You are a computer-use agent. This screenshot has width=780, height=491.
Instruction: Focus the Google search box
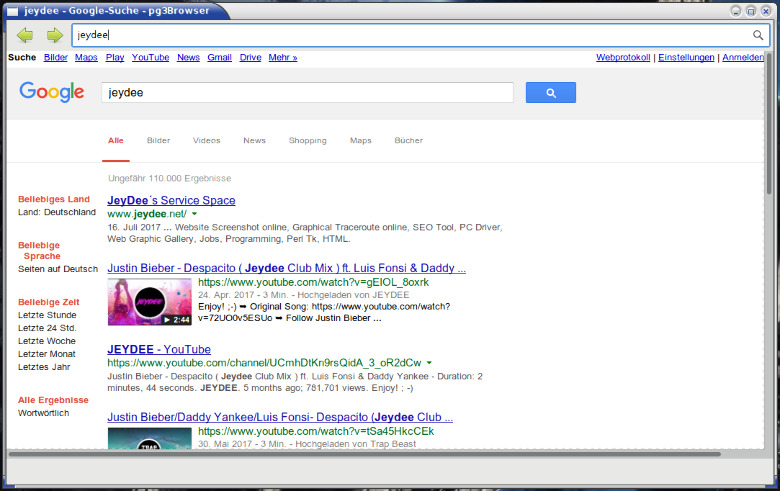307,93
